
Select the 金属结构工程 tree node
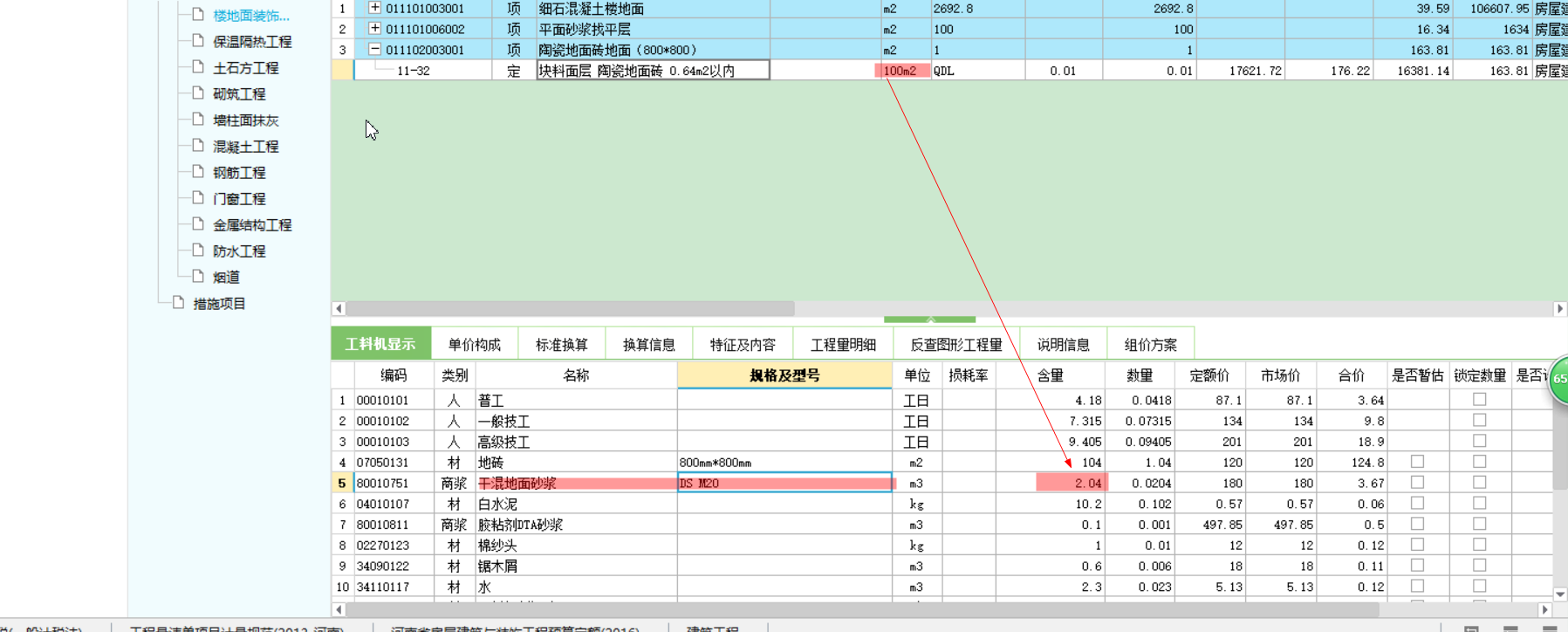(x=252, y=225)
